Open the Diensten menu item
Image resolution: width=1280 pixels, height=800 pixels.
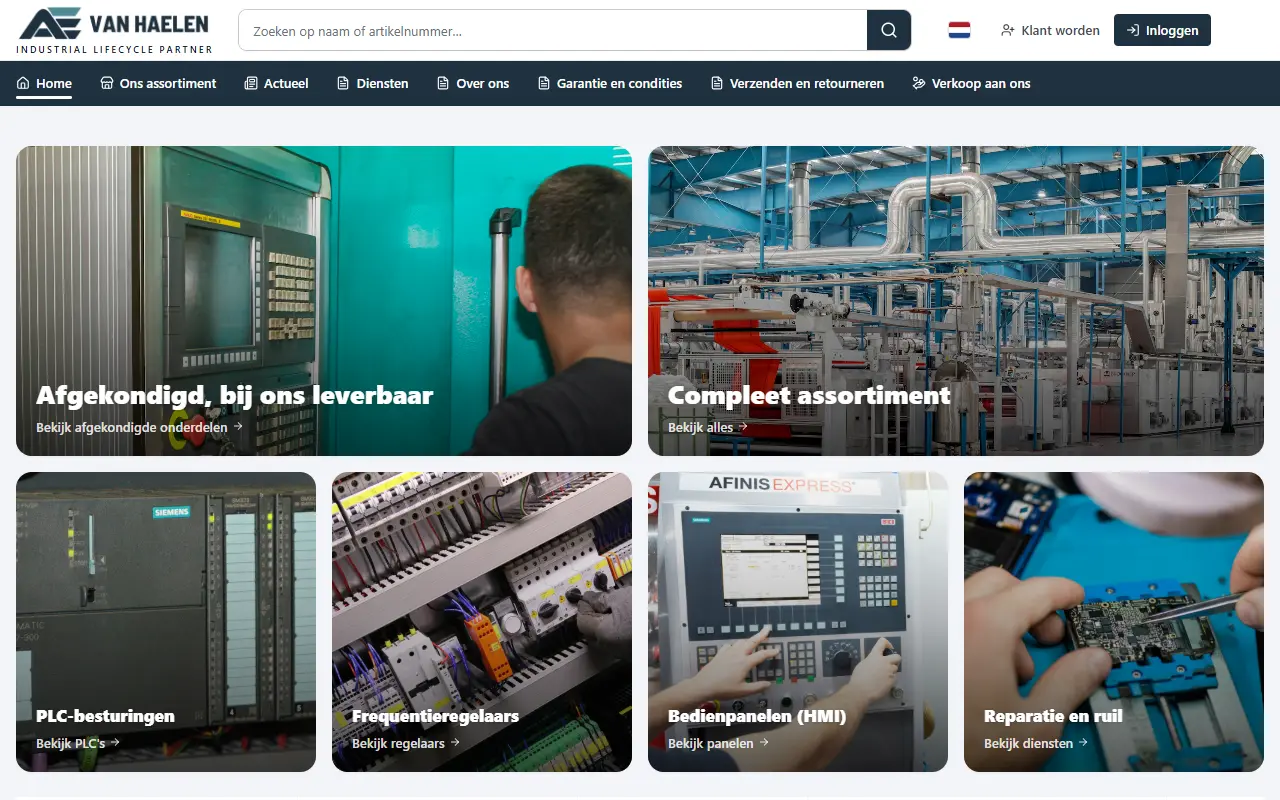373,83
